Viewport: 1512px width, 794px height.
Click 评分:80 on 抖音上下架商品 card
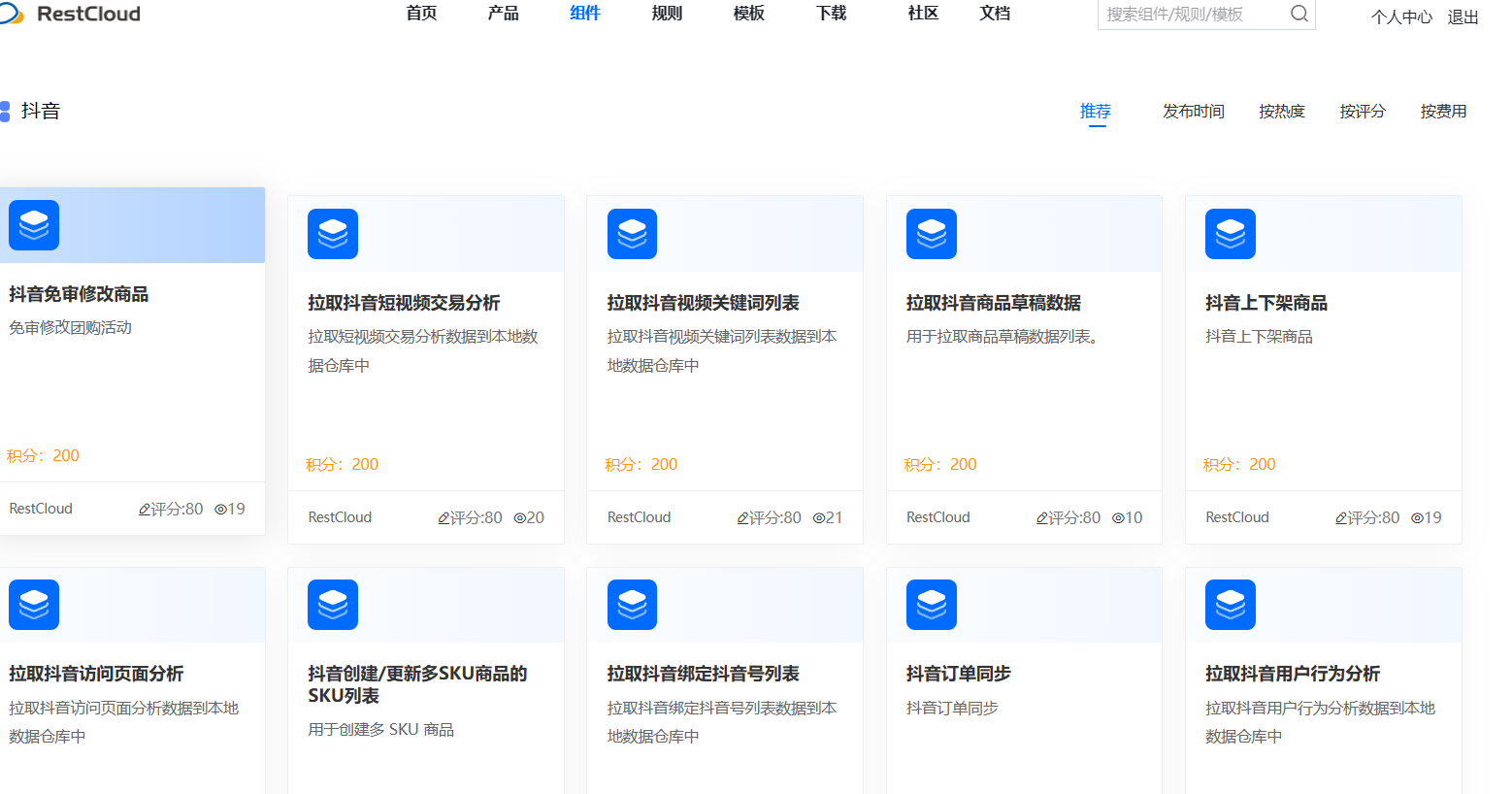(x=1367, y=517)
